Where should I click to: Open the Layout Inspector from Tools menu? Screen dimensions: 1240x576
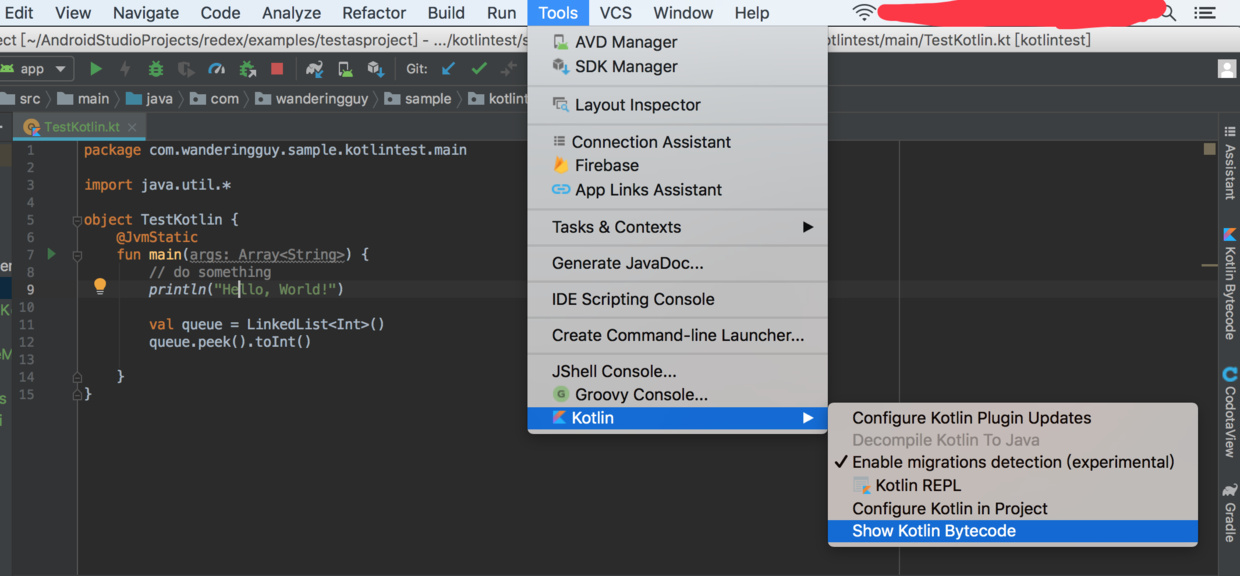point(637,105)
